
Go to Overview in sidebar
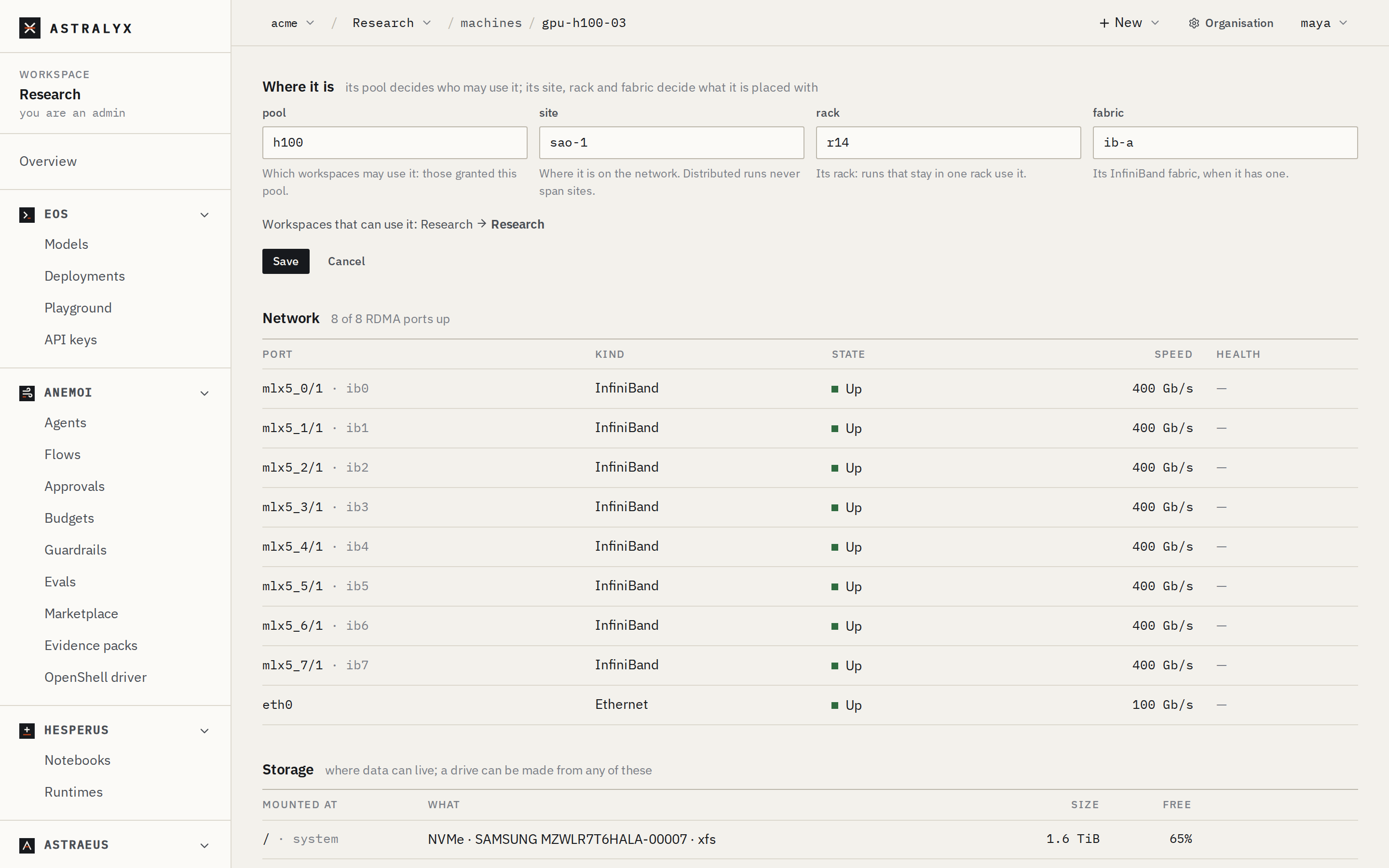48,162
